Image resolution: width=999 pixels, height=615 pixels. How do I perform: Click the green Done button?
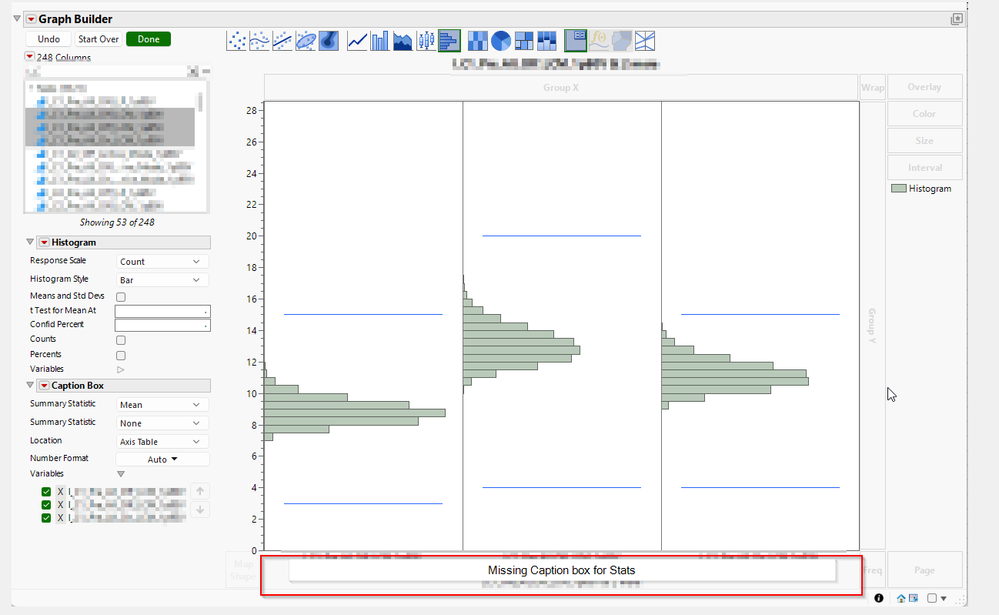(148, 39)
